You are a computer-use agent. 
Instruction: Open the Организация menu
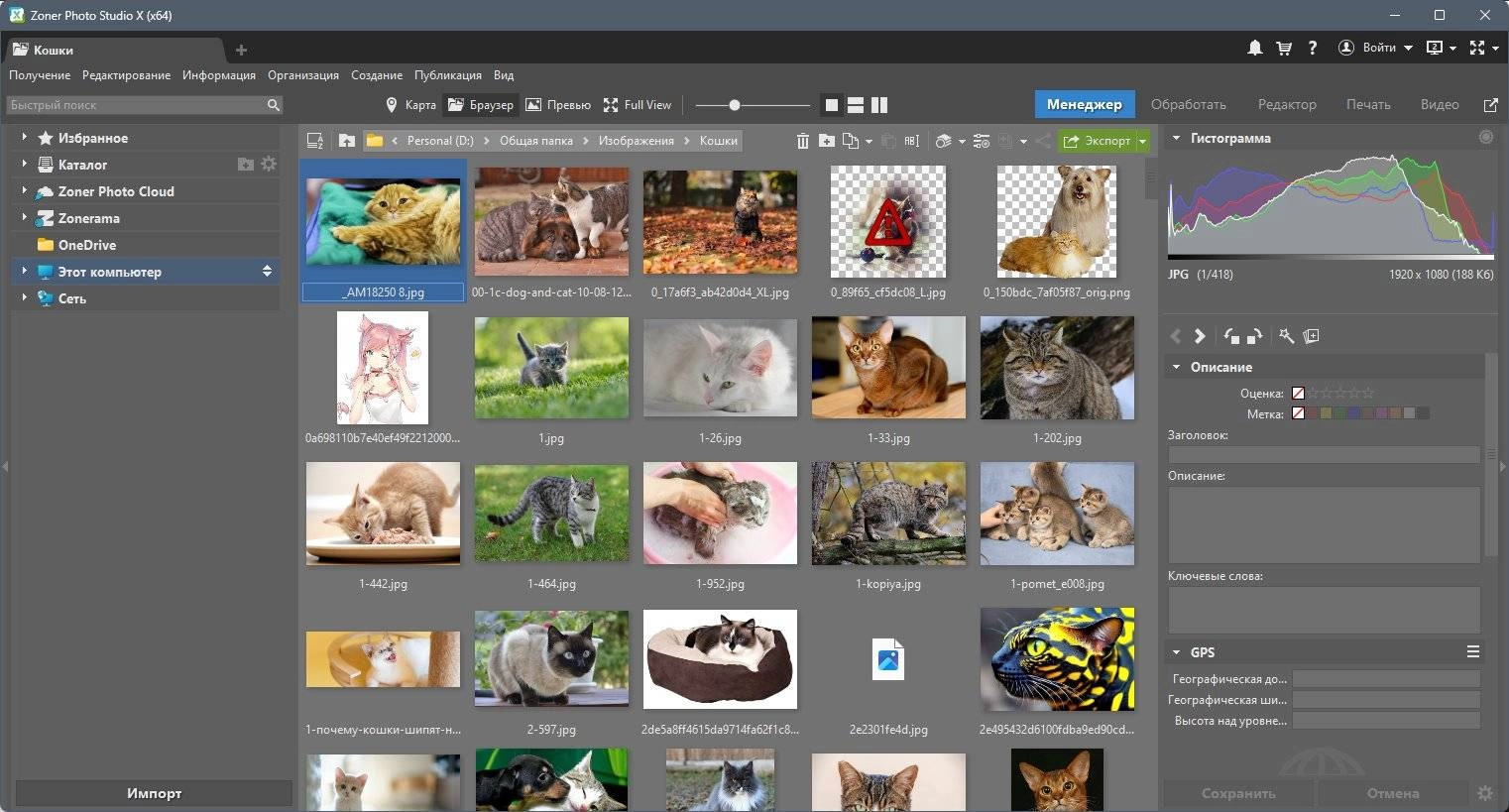click(x=303, y=75)
